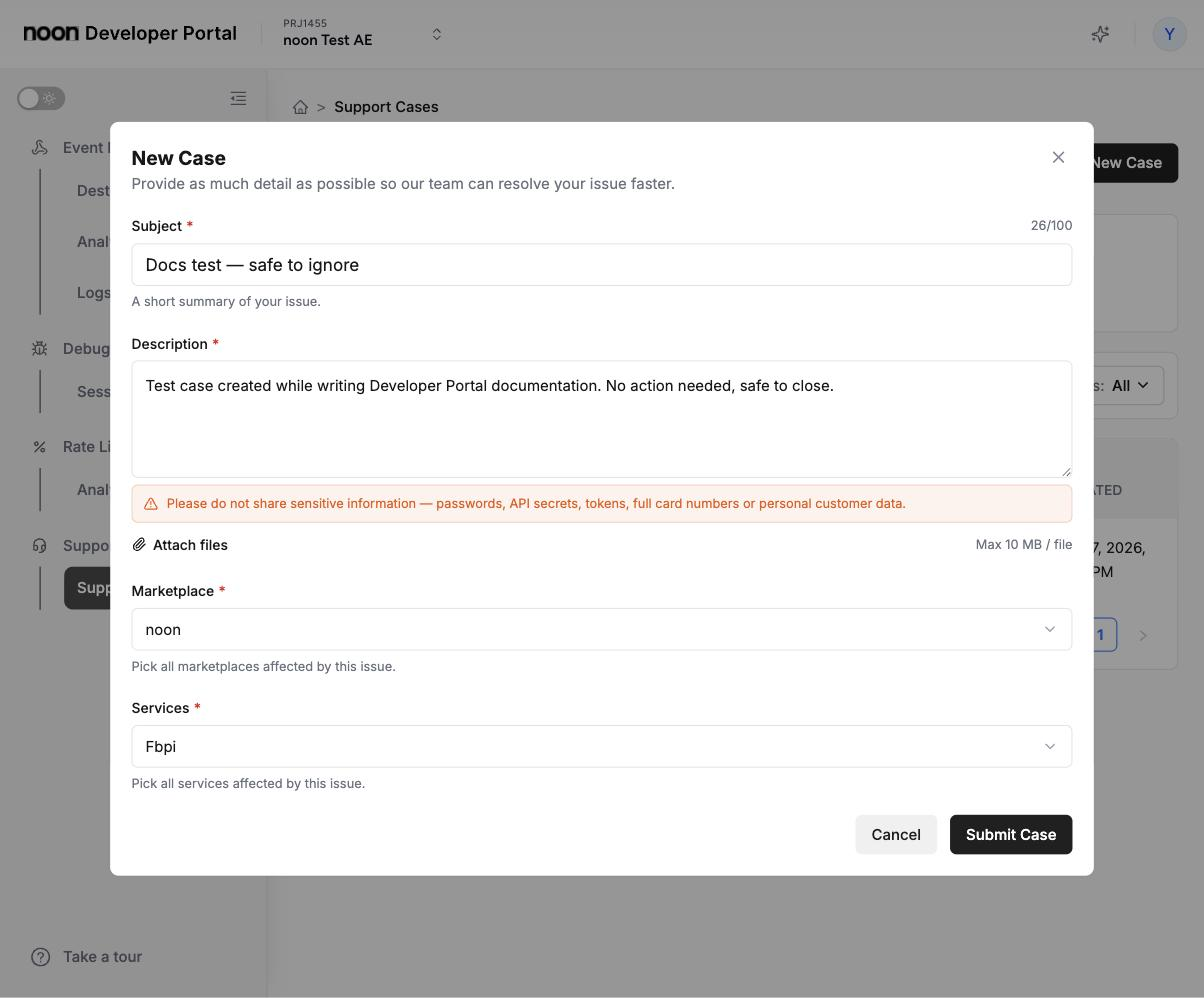Image resolution: width=1204 pixels, height=998 pixels.
Task: Submit the case
Action: coord(1011,834)
